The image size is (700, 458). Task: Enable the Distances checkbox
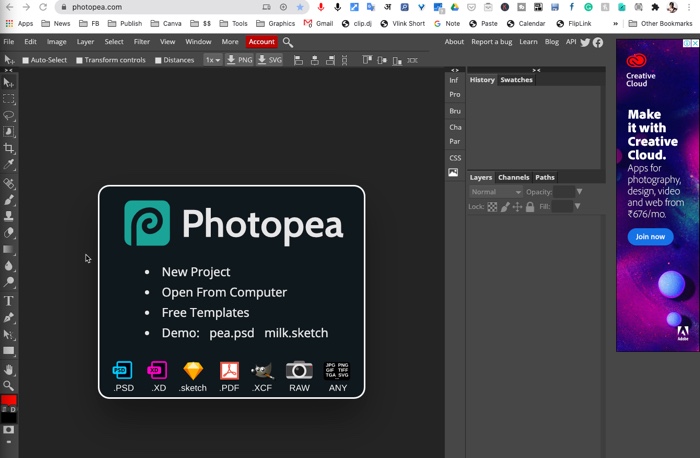[158, 60]
